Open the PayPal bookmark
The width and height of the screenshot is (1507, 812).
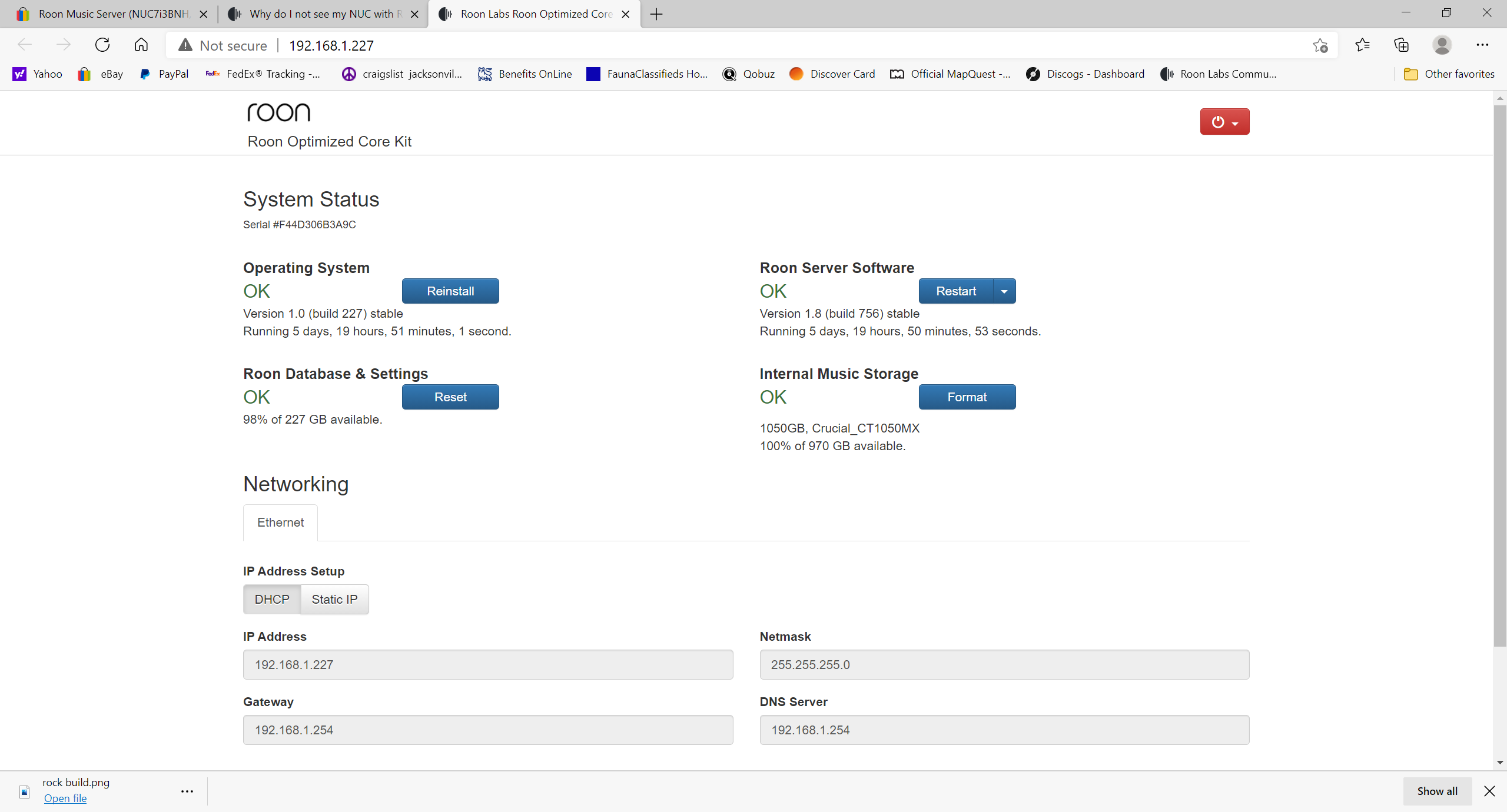[x=164, y=74]
